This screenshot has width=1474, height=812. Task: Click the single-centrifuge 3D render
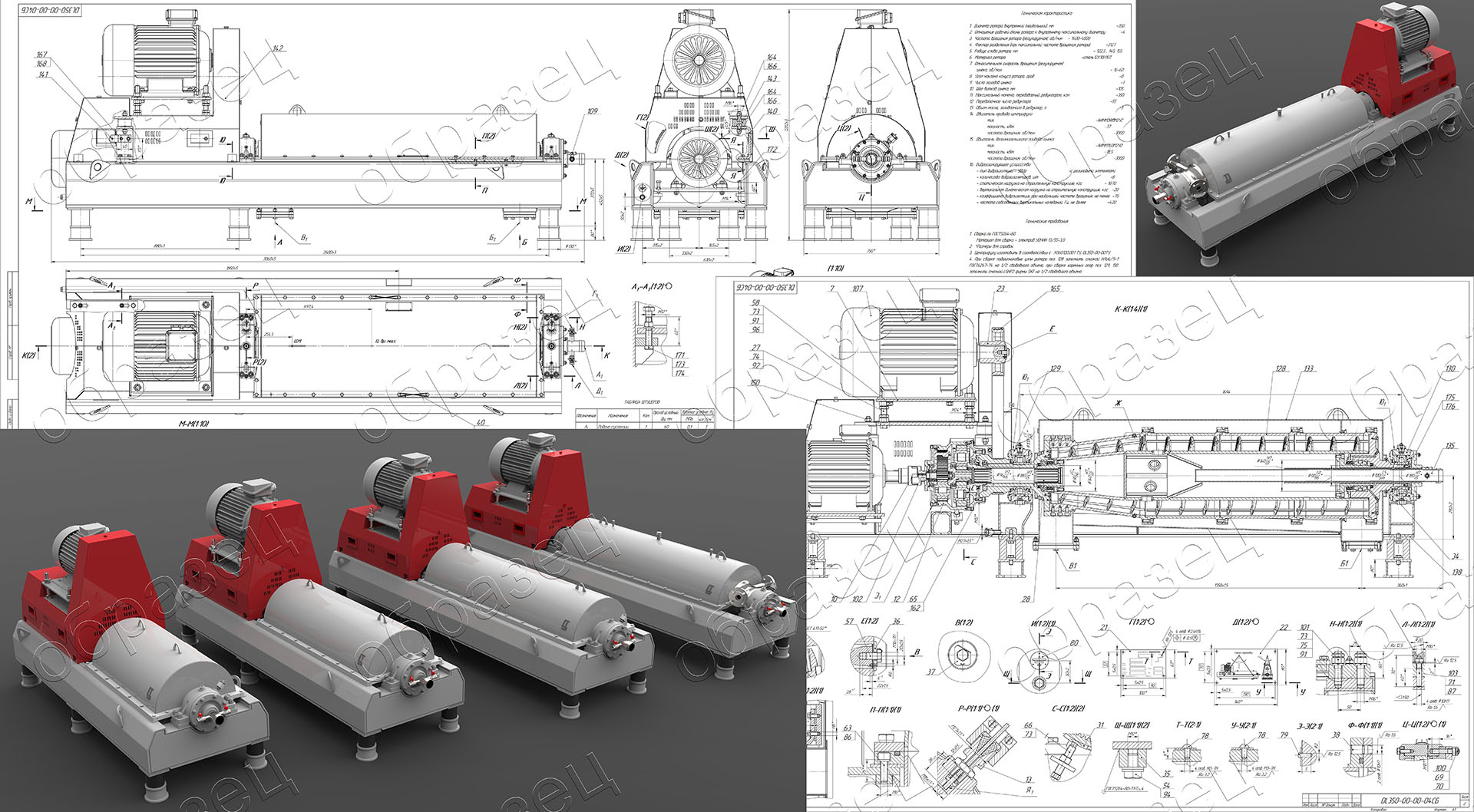click(1304, 137)
